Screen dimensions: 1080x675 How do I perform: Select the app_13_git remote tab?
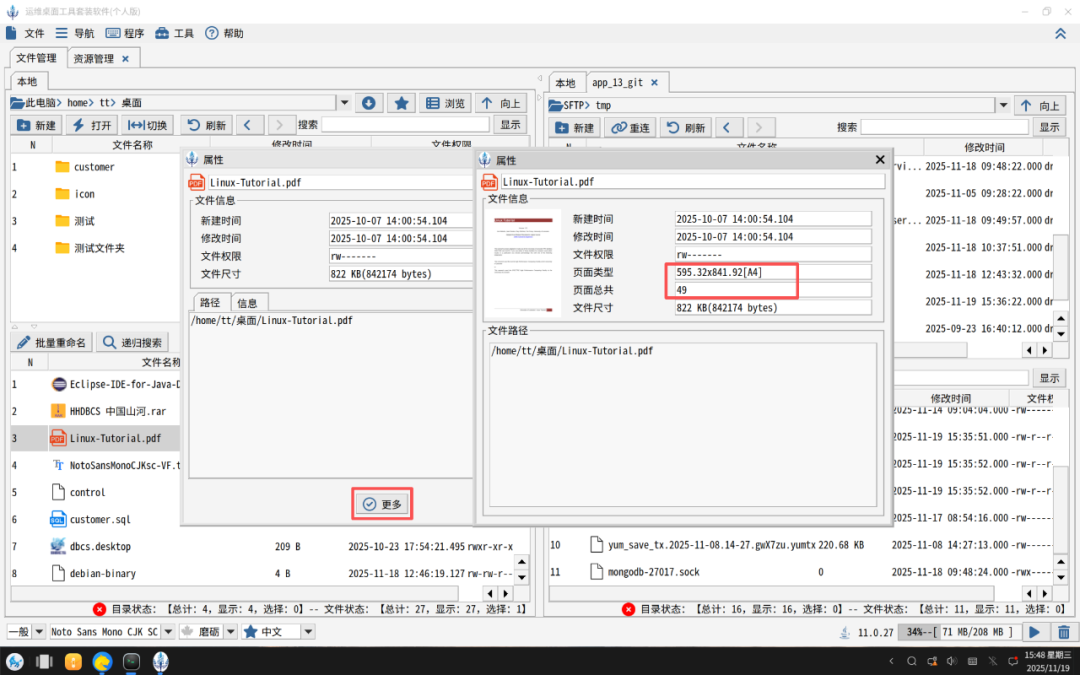coord(617,83)
